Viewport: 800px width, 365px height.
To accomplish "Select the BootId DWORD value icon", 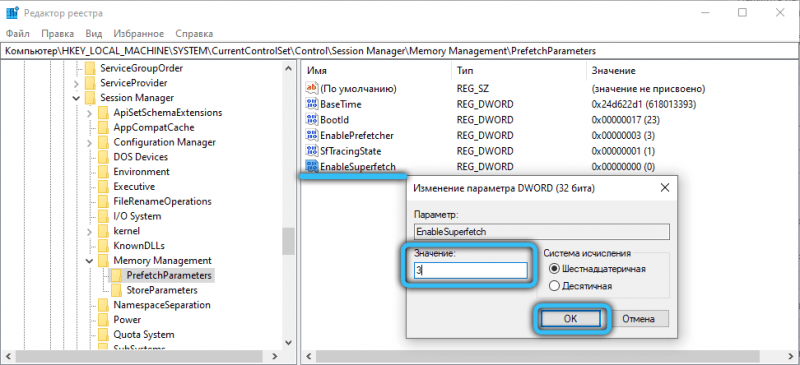I will pyautogui.click(x=311, y=119).
